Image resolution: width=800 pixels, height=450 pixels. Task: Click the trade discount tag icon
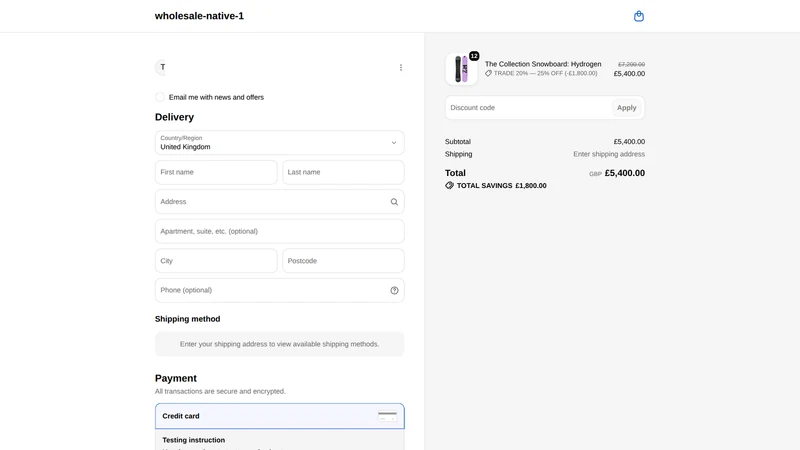point(488,73)
